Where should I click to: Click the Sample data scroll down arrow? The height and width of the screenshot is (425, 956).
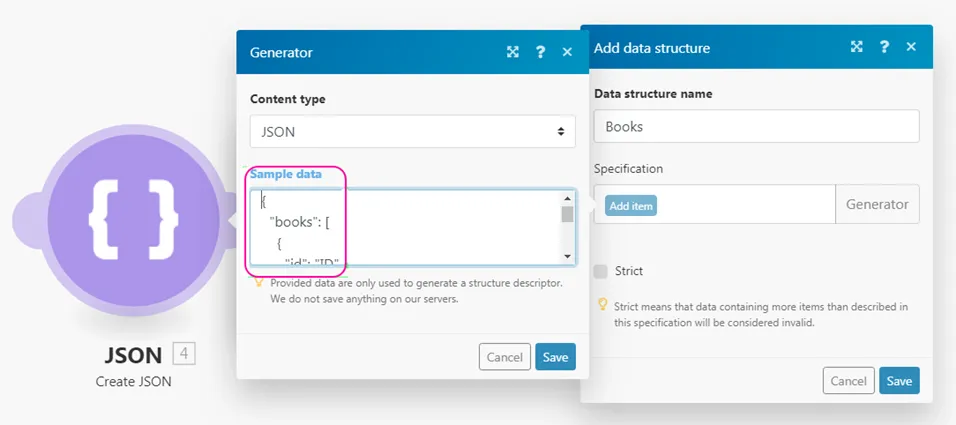click(568, 257)
